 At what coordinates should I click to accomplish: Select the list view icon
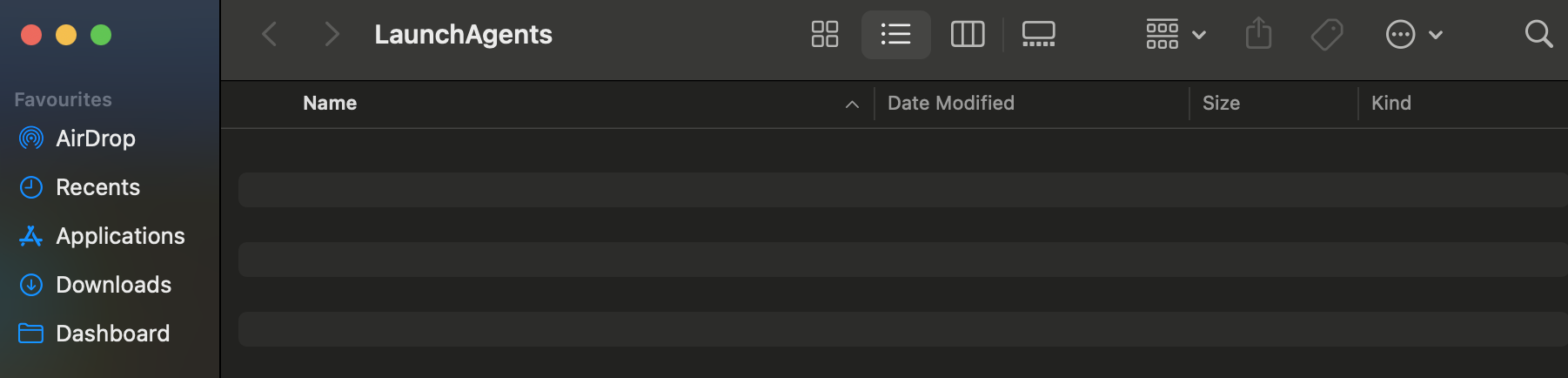tap(895, 35)
